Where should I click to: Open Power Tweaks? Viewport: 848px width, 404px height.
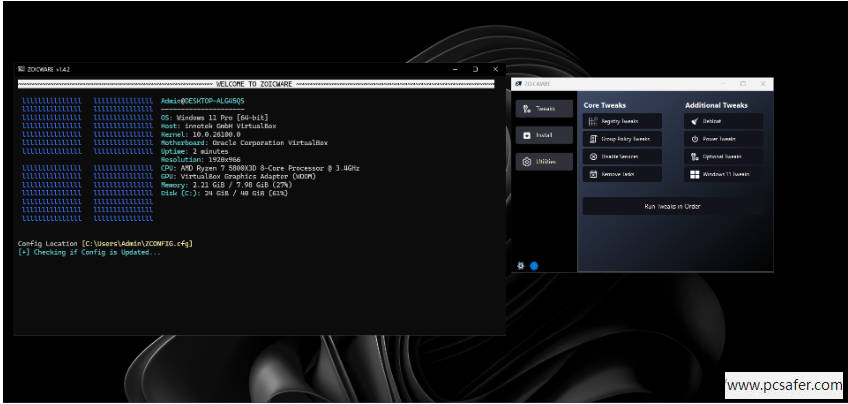tap(723, 139)
